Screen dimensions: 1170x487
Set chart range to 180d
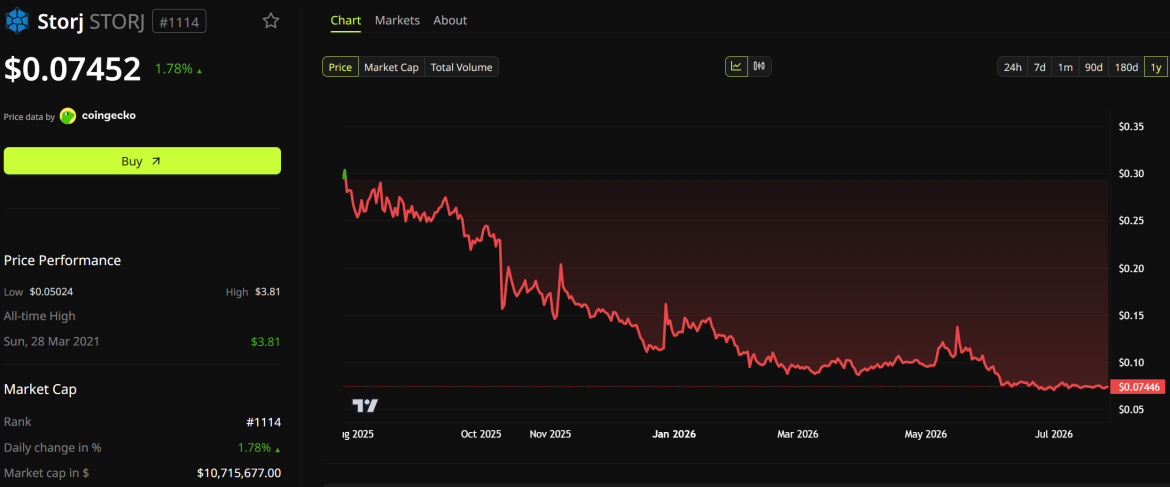(x=1126, y=67)
